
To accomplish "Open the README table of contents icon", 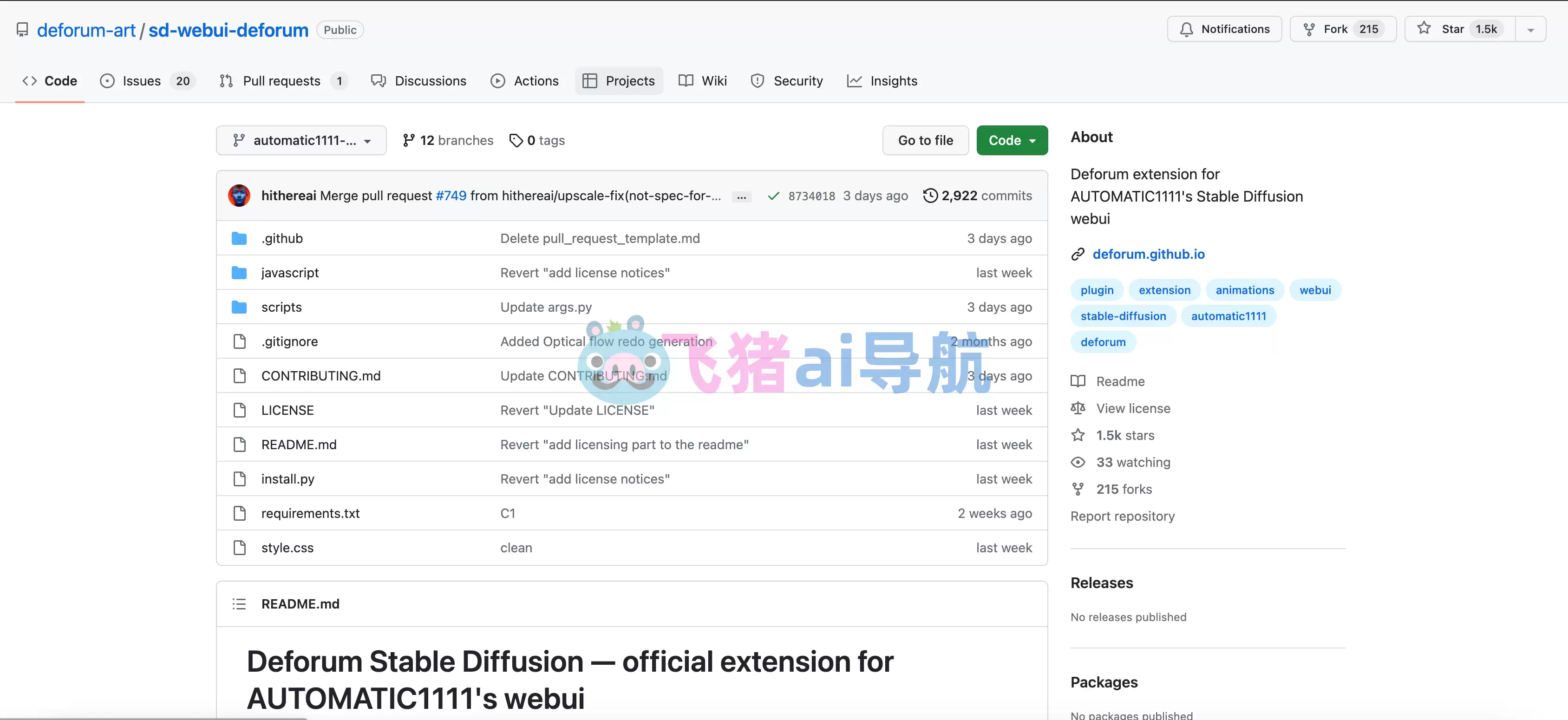I will click(x=239, y=604).
